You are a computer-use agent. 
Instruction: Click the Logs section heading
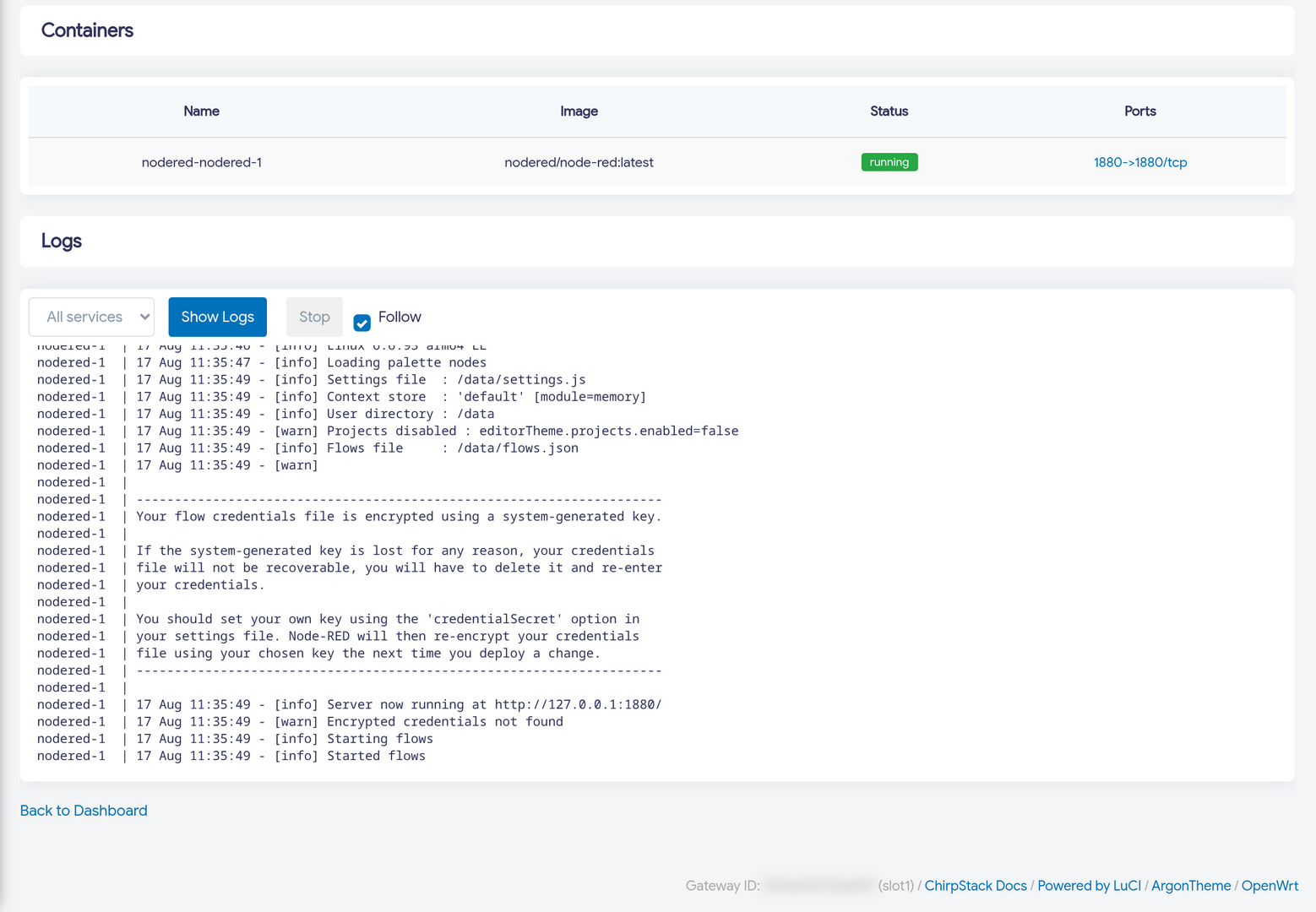62,242
